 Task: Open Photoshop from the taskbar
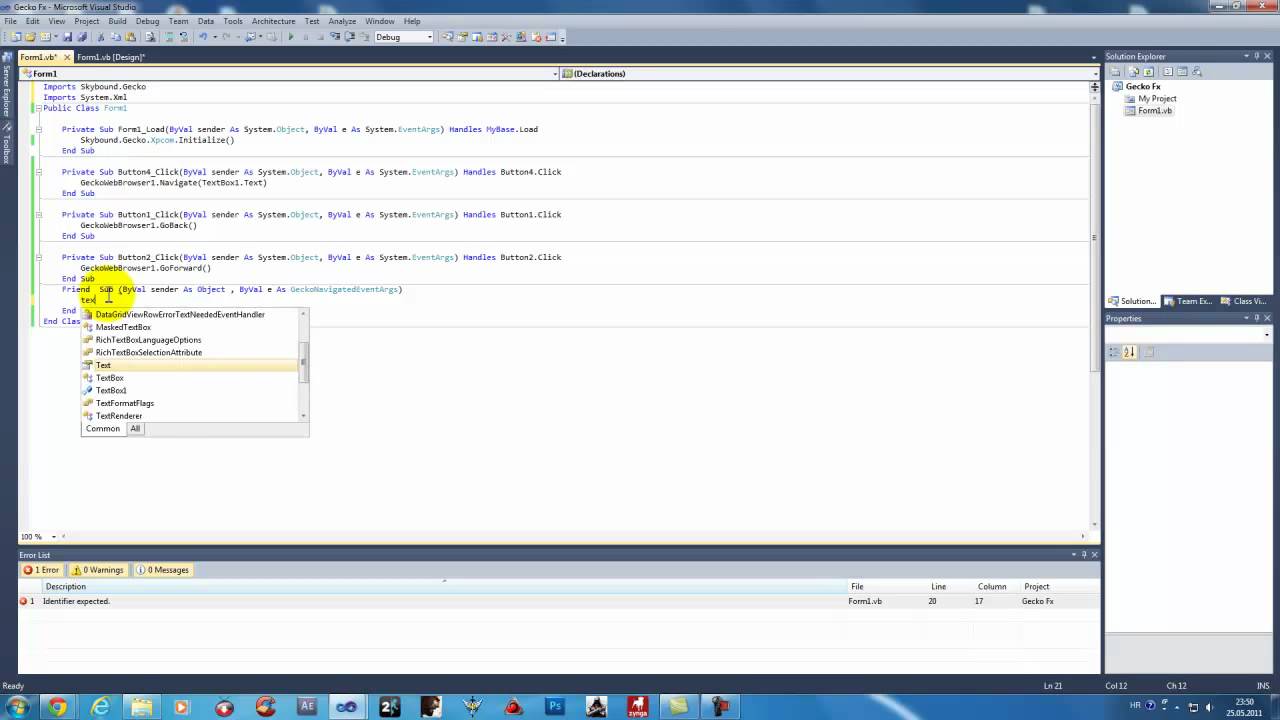click(555, 707)
